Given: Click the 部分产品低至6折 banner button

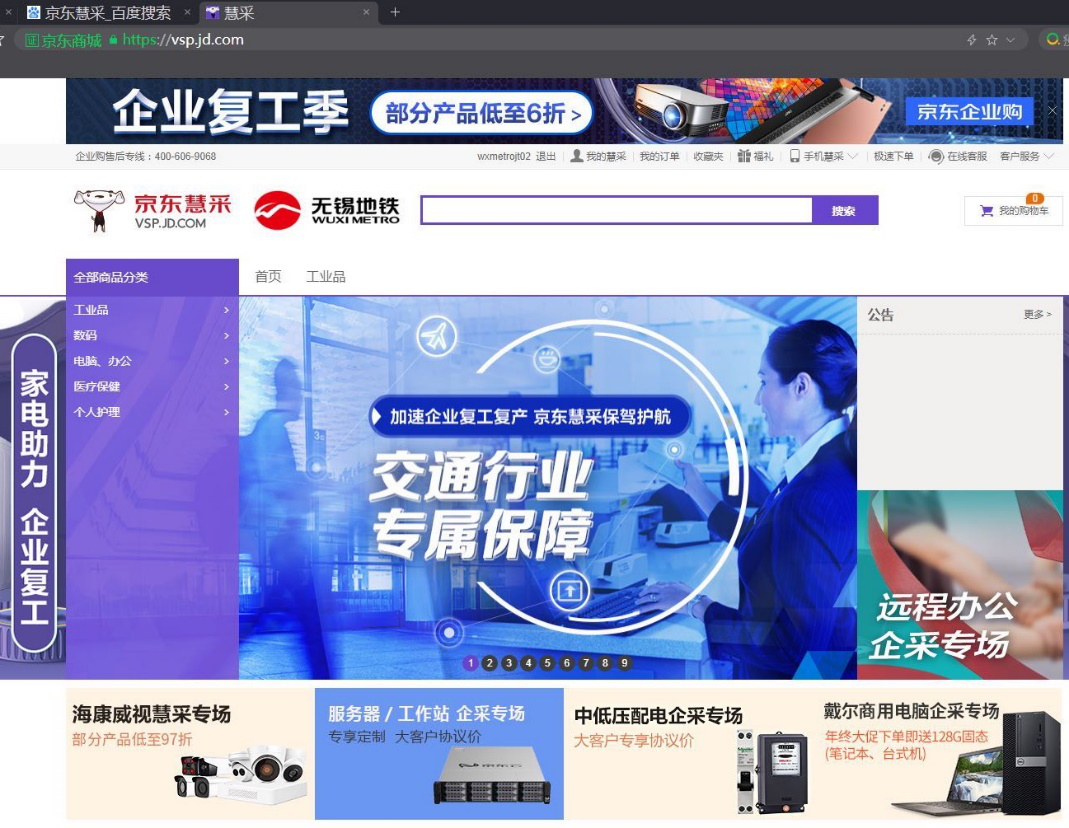Looking at the screenshot, I should pyautogui.click(x=482, y=113).
